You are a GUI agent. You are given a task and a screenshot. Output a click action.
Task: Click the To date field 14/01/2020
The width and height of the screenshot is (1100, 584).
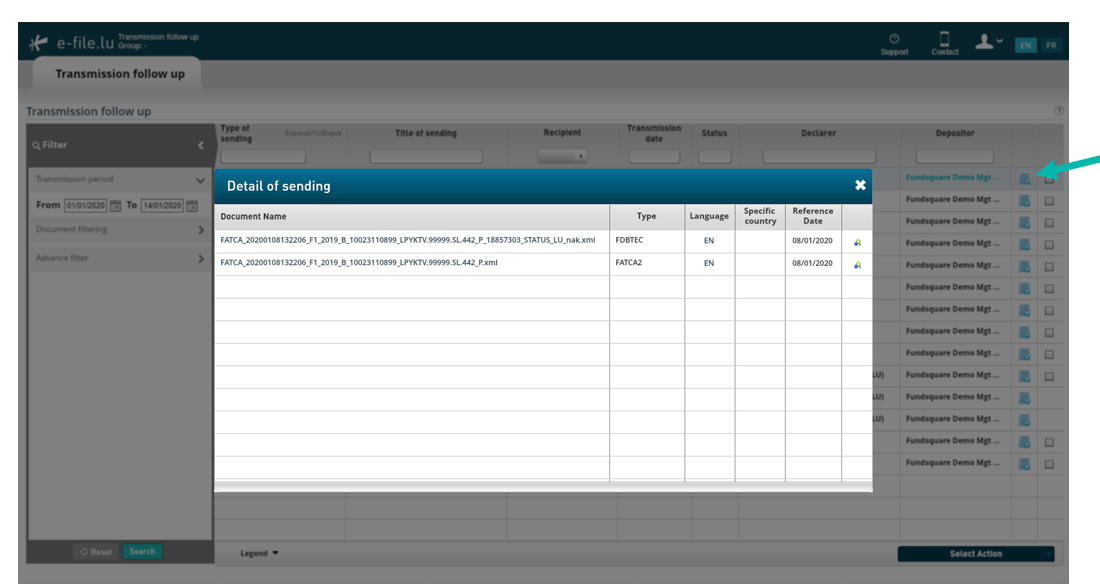162,206
